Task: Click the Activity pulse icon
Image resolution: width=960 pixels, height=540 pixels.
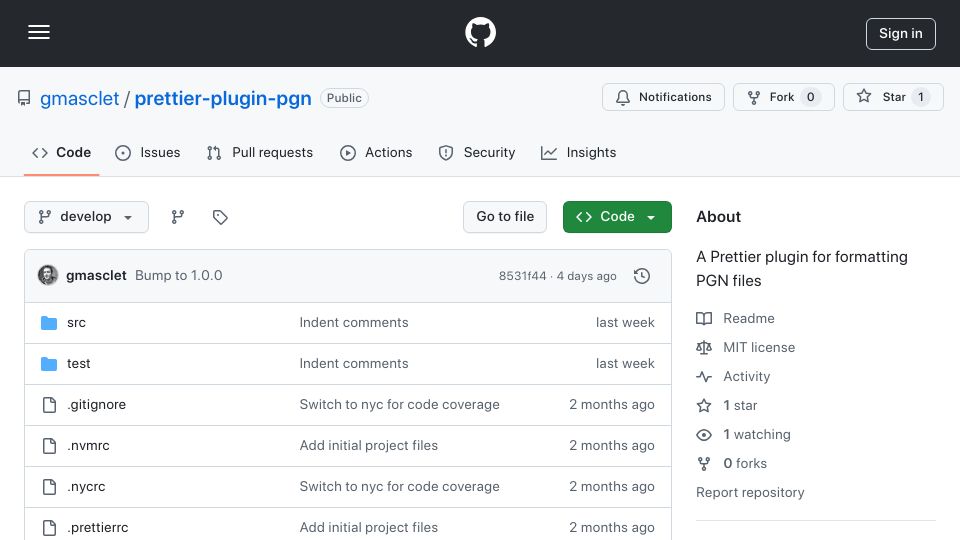Action: pyautogui.click(x=704, y=377)
